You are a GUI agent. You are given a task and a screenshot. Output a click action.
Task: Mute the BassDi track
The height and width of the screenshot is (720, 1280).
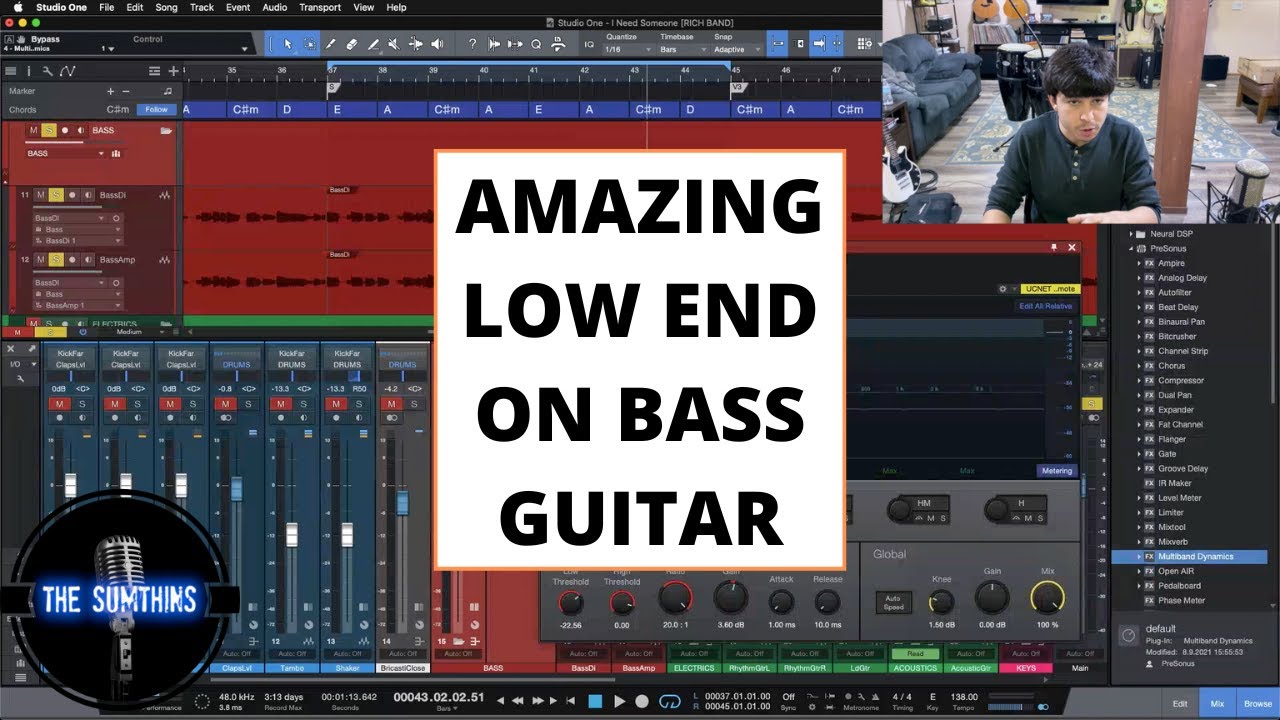(40, 195)
